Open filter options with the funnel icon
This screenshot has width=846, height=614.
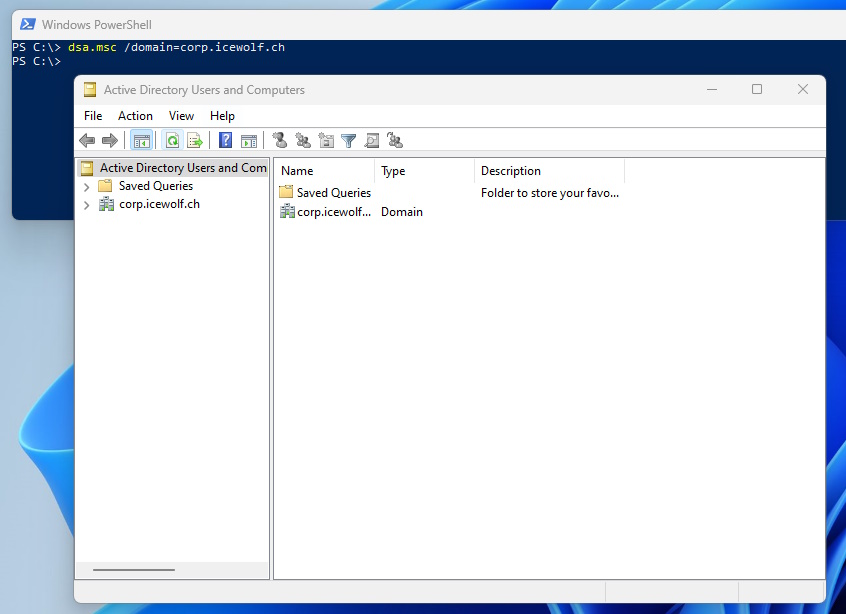349,141
